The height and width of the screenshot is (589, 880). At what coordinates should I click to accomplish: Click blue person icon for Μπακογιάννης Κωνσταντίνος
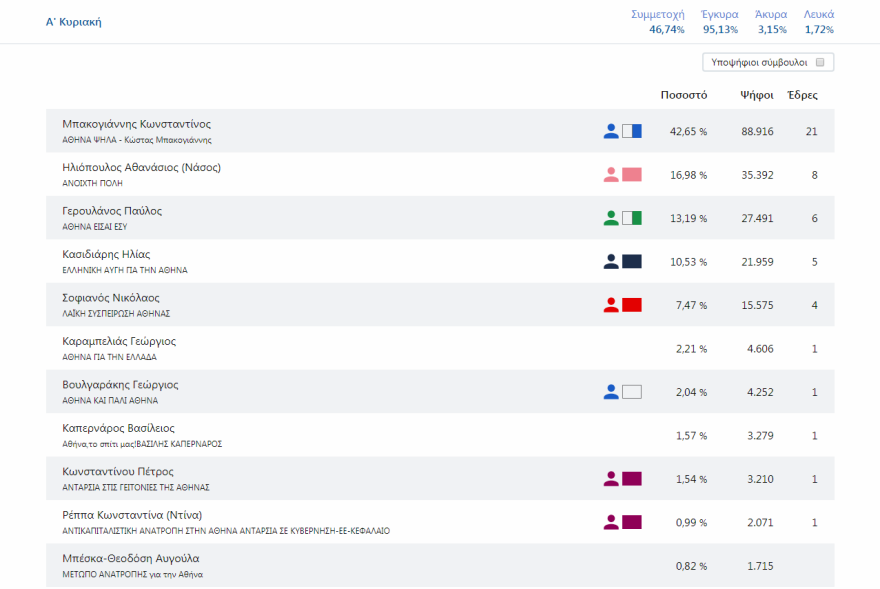[611, 131]
